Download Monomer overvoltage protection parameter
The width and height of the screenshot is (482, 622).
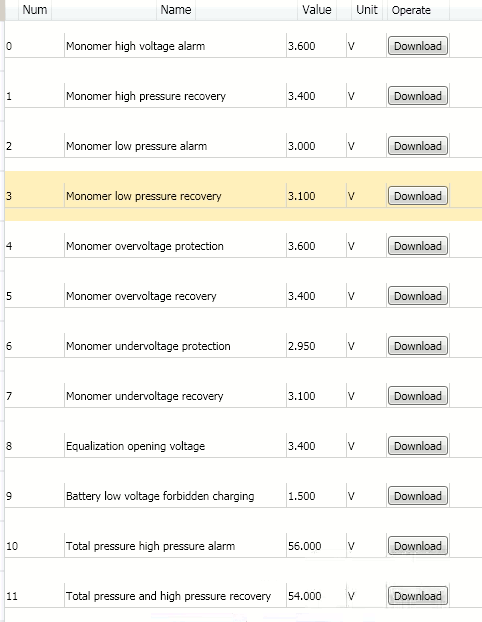pos(418,246)
